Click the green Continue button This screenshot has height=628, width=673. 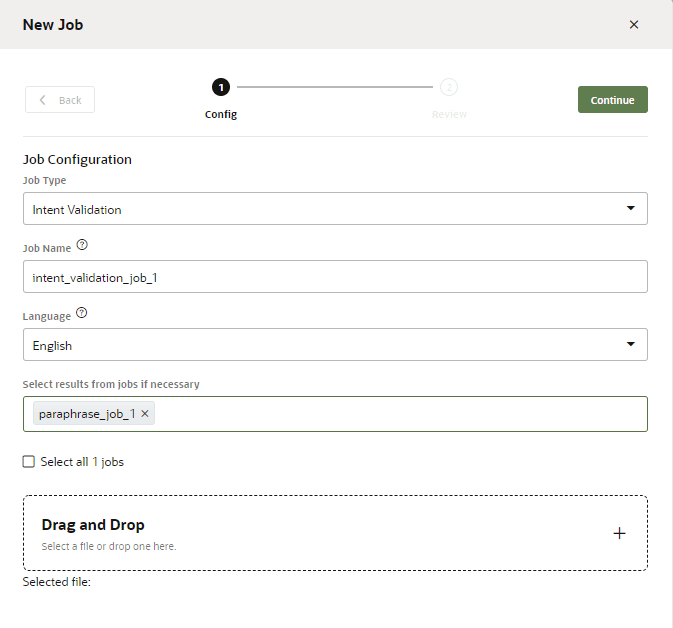pyautogui.click(x=612, y=100)
